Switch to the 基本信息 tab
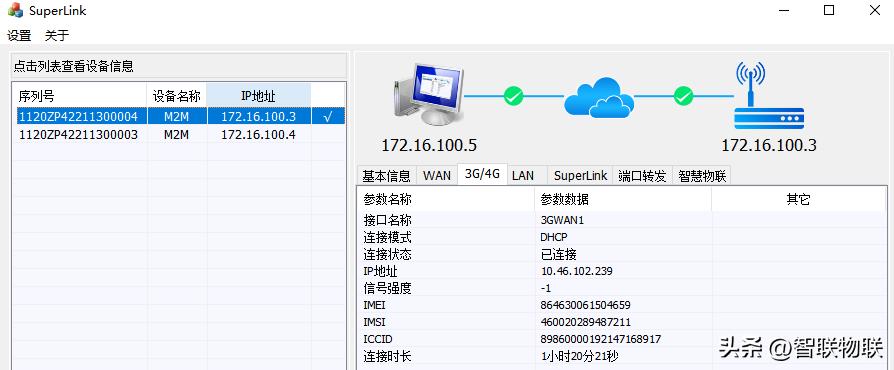The width and height of the screenshot is (894, 370). tap(386, 176)
